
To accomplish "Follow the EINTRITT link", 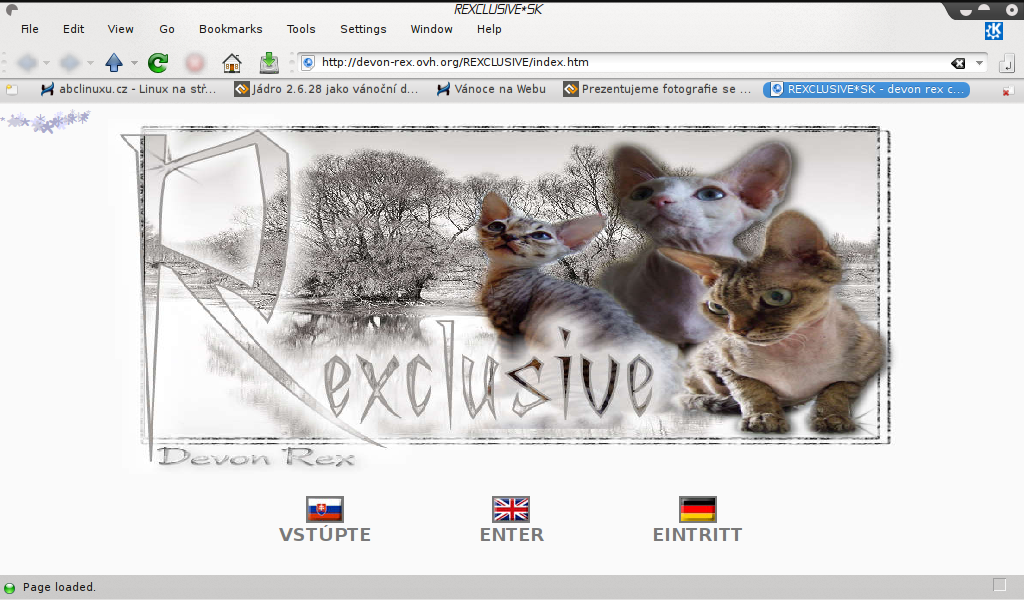I will coord(697,535).
